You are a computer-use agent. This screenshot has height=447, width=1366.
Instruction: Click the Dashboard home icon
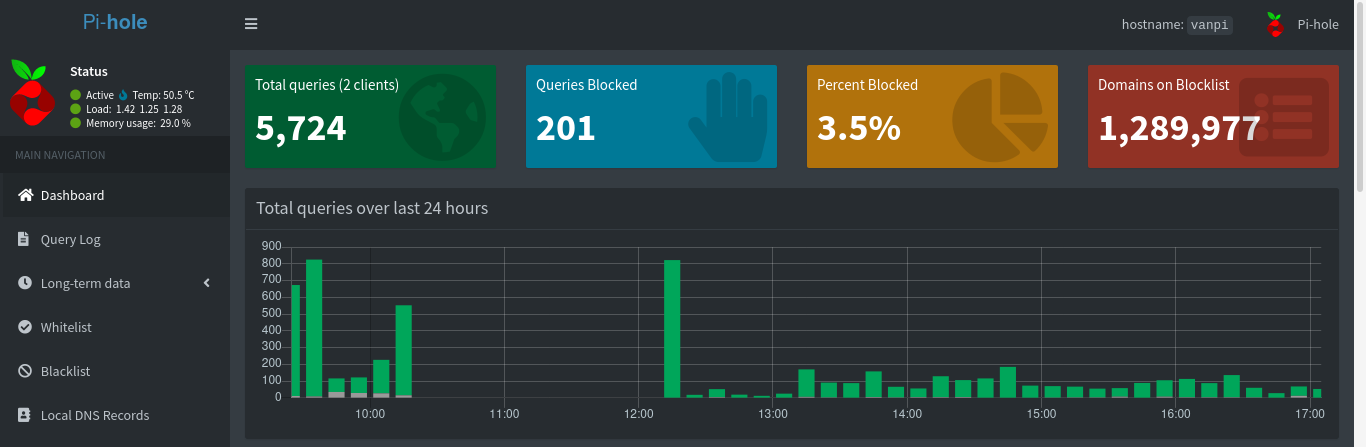[26, 195]
